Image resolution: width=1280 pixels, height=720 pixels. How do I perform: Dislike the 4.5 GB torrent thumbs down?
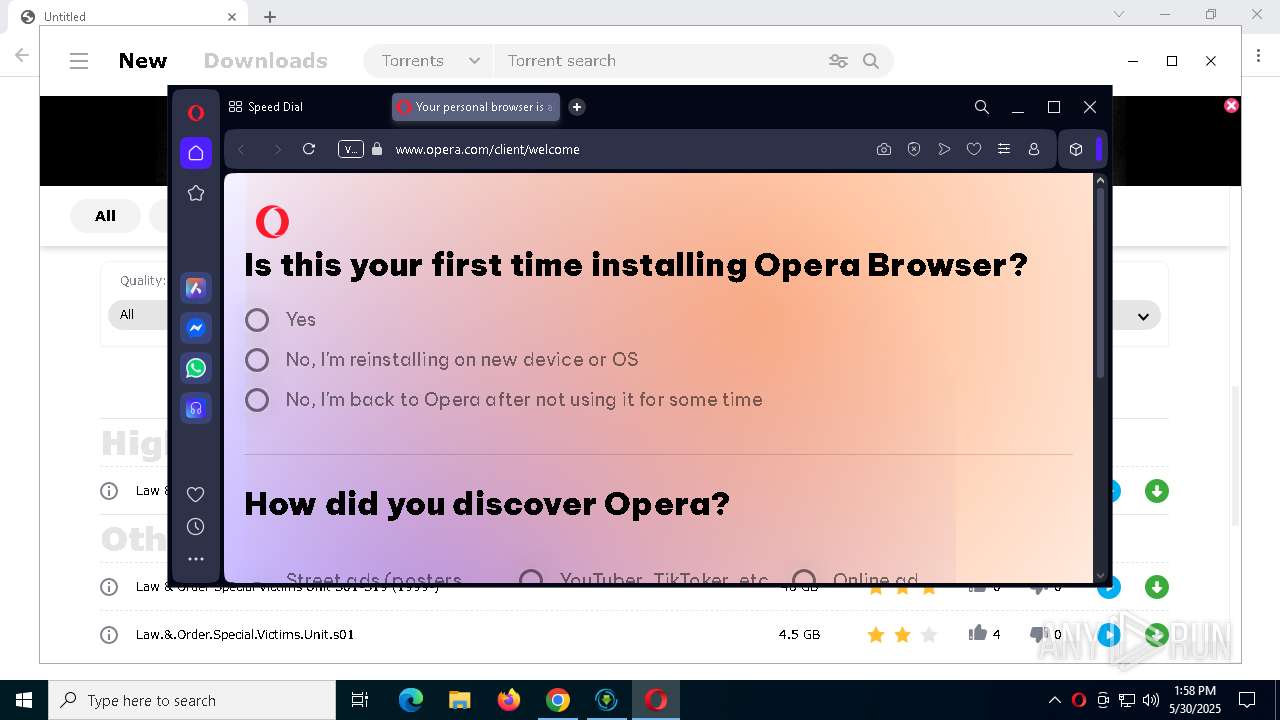click(x=1038, y=634)
